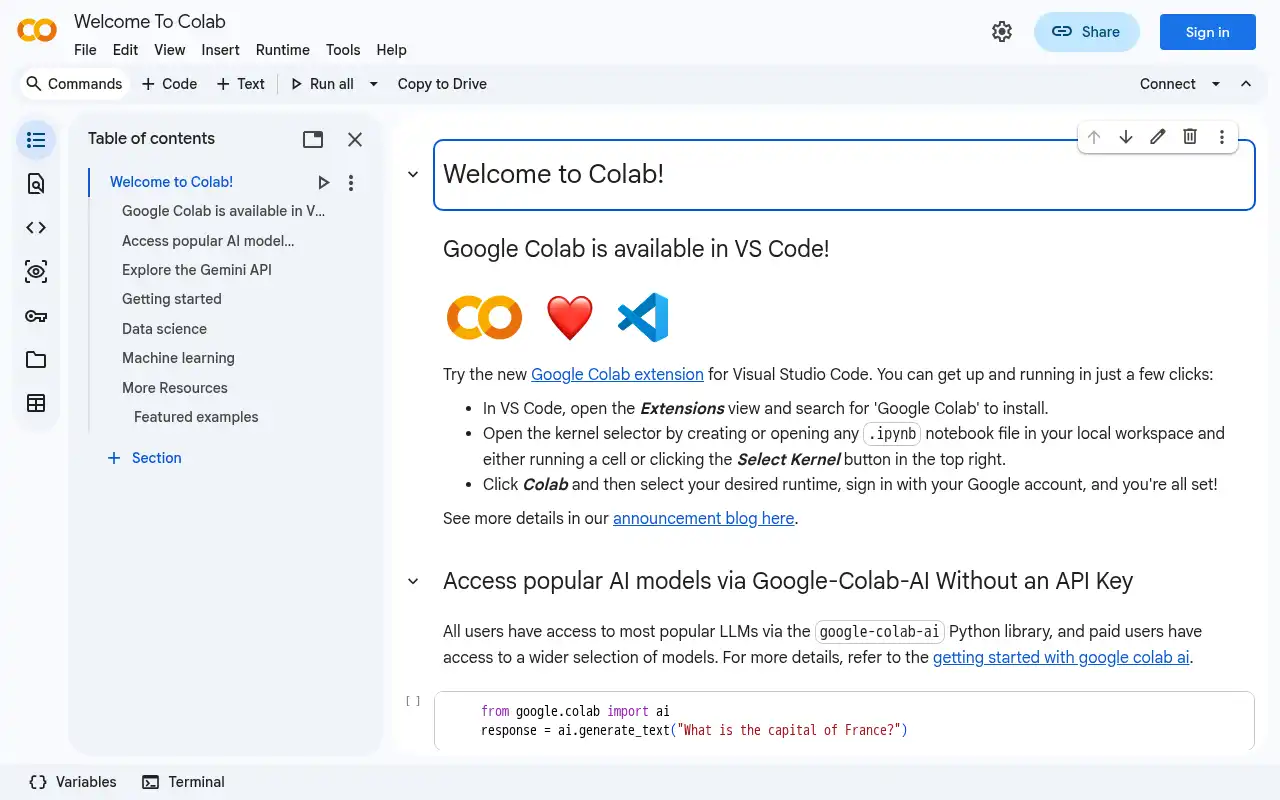Screen dimensions: 1280x800
Task: Go to Access popular AI model... entry
Action: (x=208, y=240)
